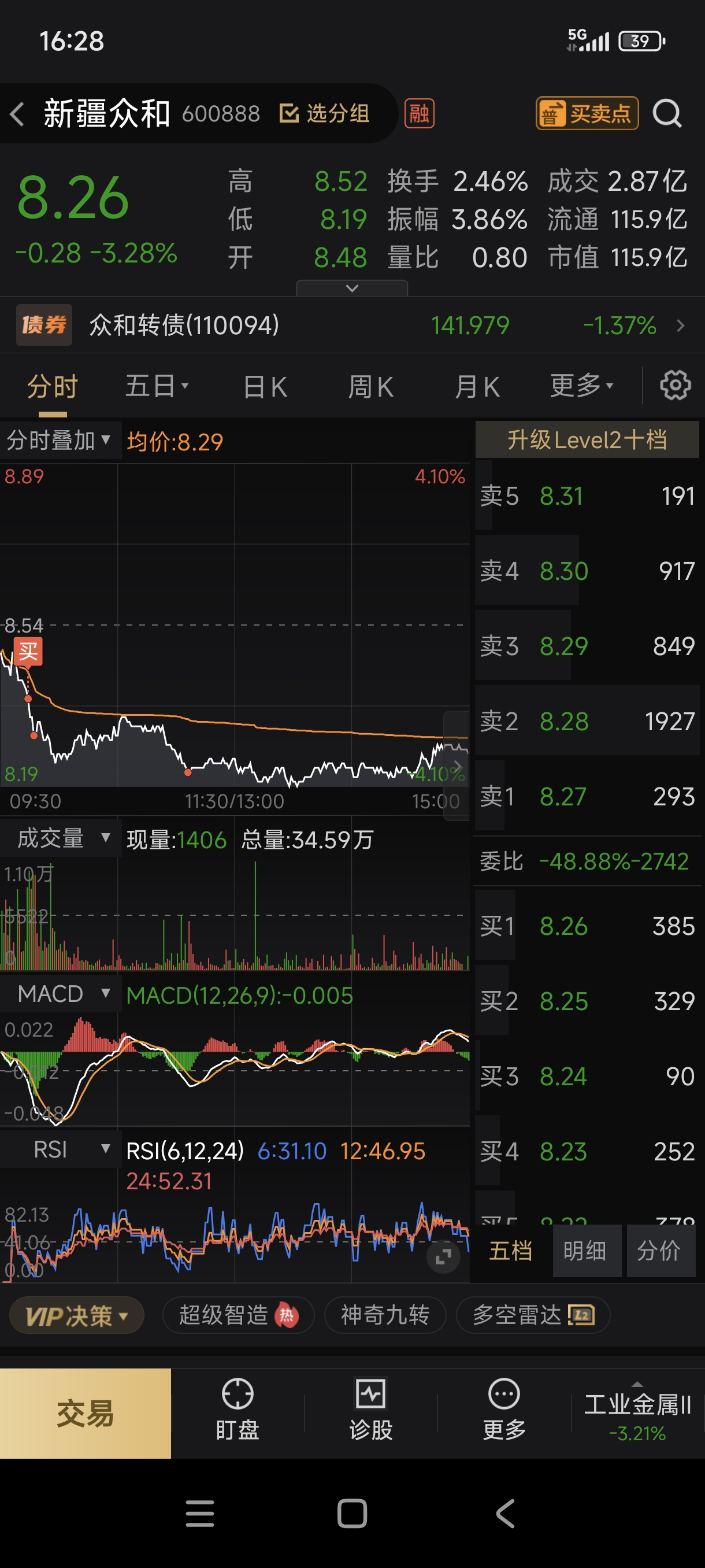Open 多空雷达 feature chip

pyautogui.click(x=533, y=1315)
